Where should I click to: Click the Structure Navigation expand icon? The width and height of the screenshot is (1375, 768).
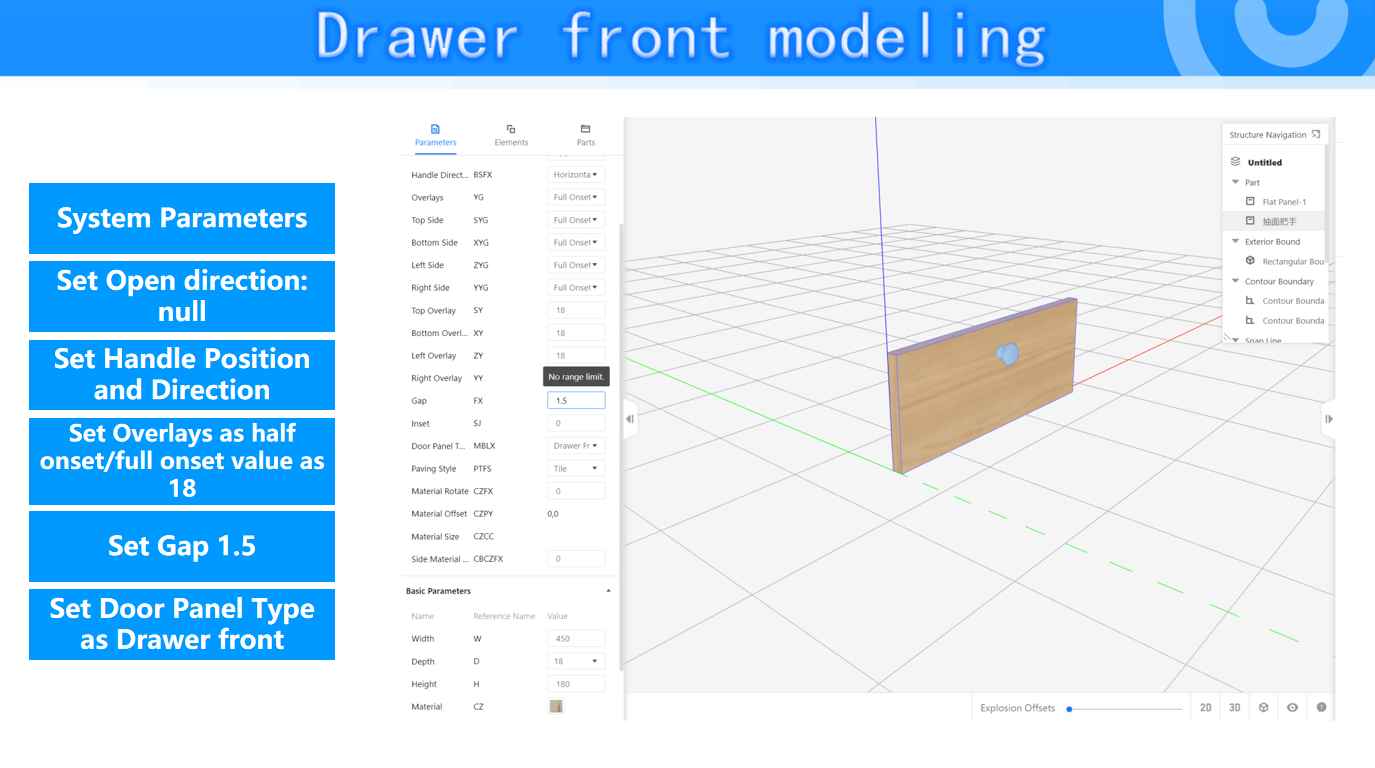(x=1316, y=134)
